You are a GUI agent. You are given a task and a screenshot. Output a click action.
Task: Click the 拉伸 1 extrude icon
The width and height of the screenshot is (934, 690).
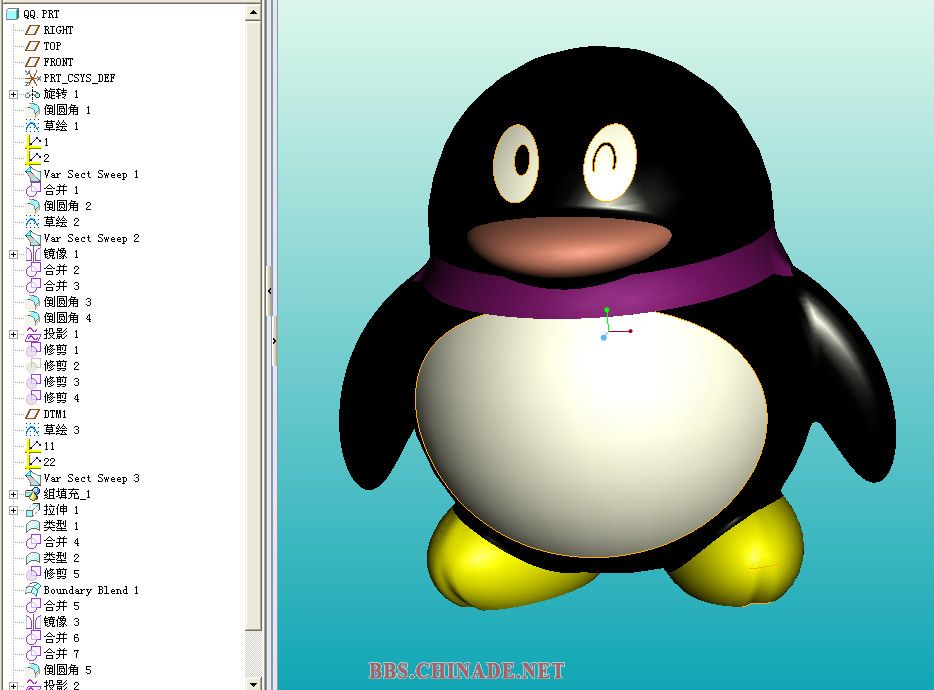pos(32,510)
